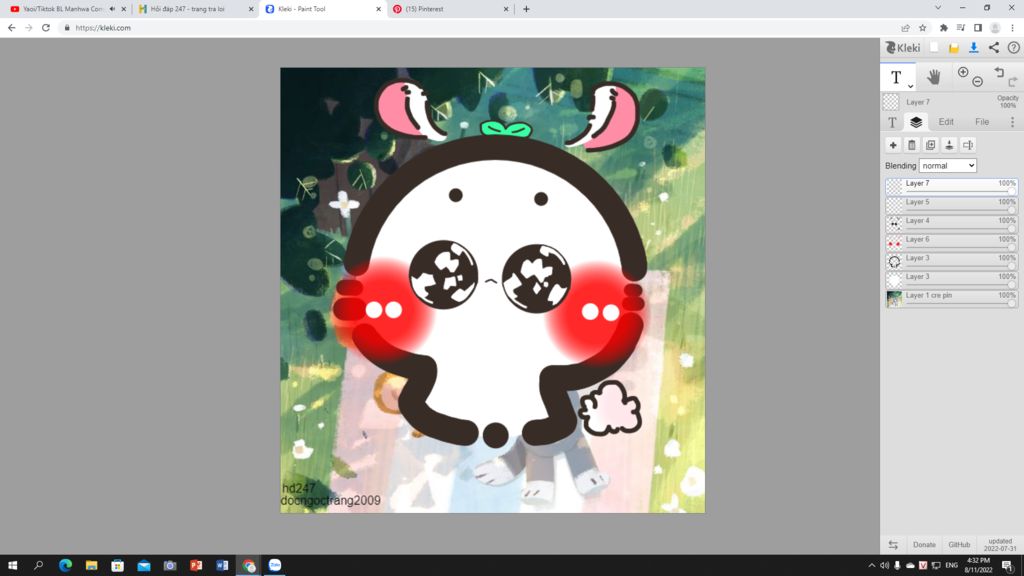Screen dimensions: 1024x576
Task: Click the Donate link
Action: click(924, 545)
